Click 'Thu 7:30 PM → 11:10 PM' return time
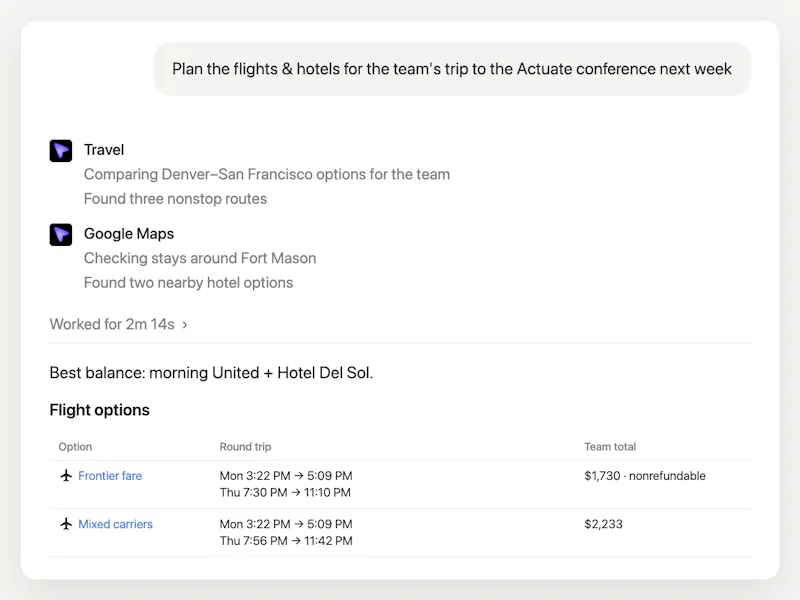Viewport: 800px width, 600px height. click(285, 492)
